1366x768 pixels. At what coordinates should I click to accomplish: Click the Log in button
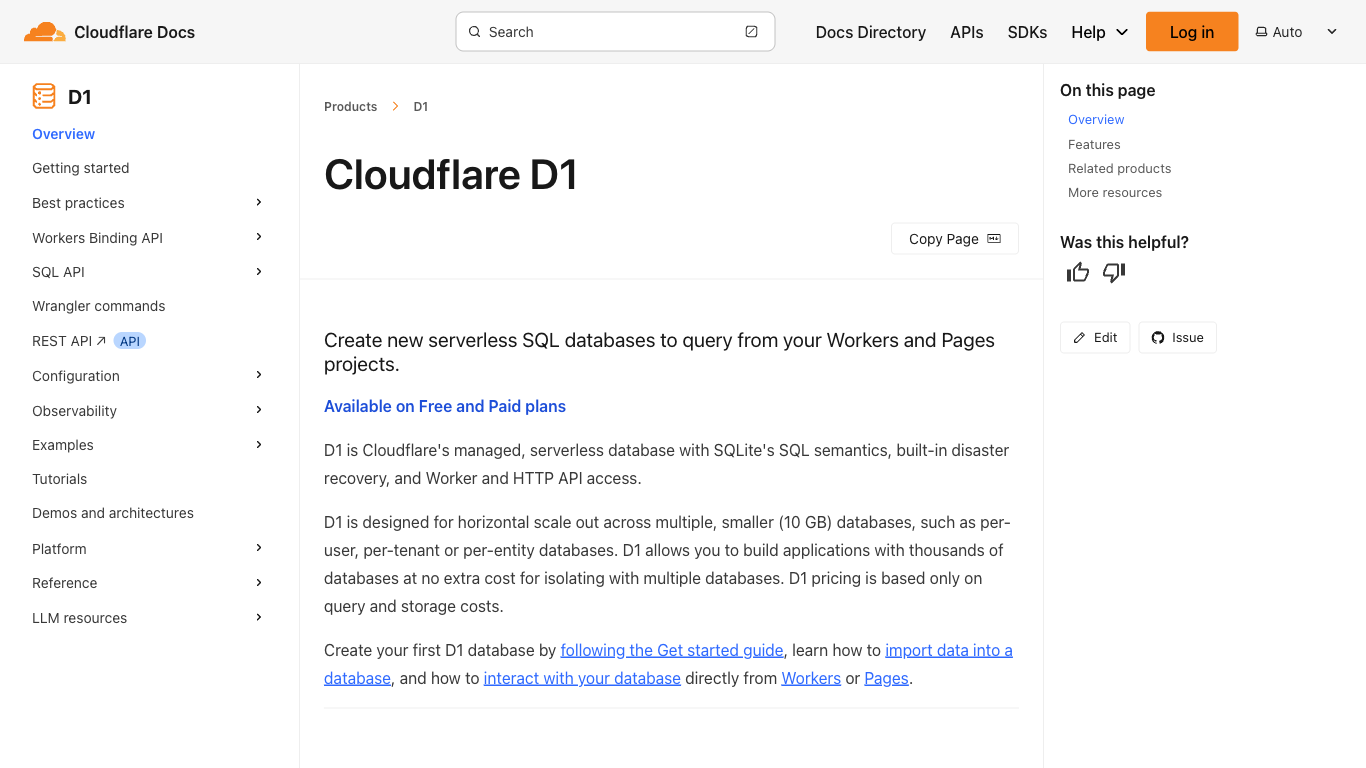point(1192,32)
